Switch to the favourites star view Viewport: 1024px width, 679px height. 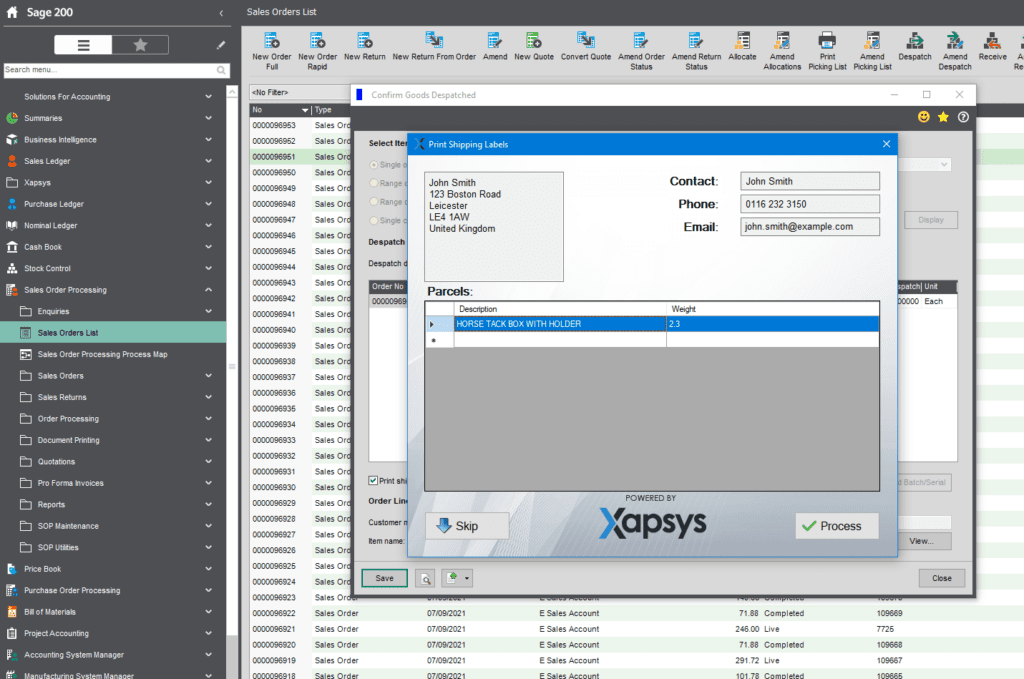point(140,45)
